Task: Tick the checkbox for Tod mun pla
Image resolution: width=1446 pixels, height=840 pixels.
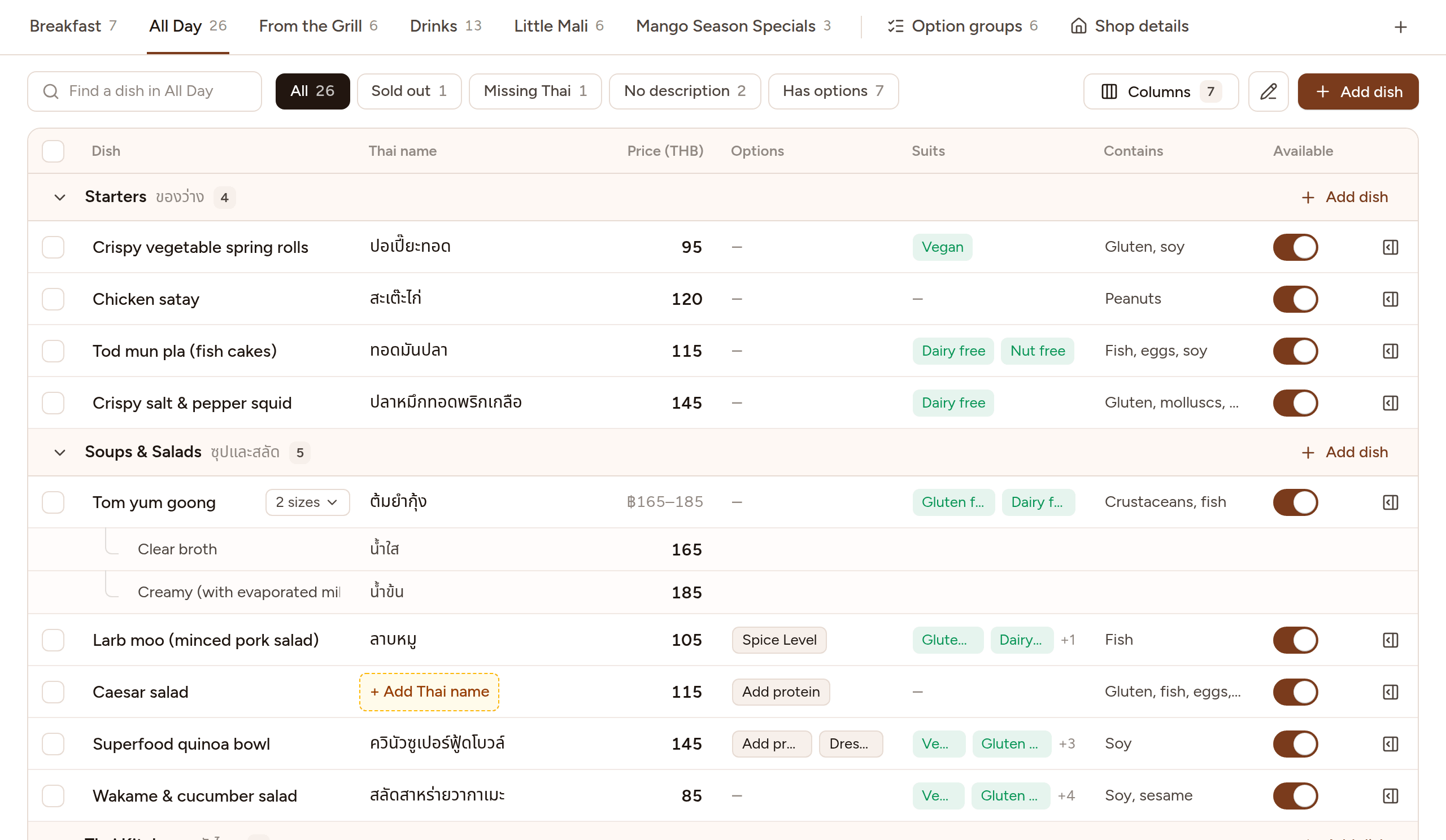Action: [x=53, y=351]
